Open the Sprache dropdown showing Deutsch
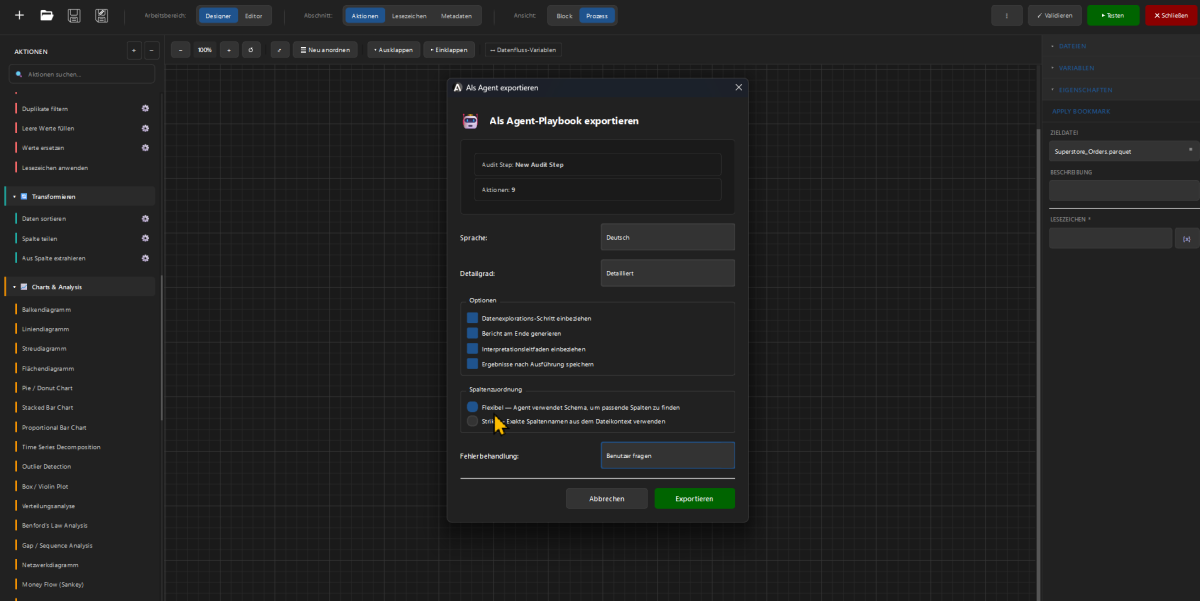This screenshot has width=1200, height=601. [x=667, y=237]
